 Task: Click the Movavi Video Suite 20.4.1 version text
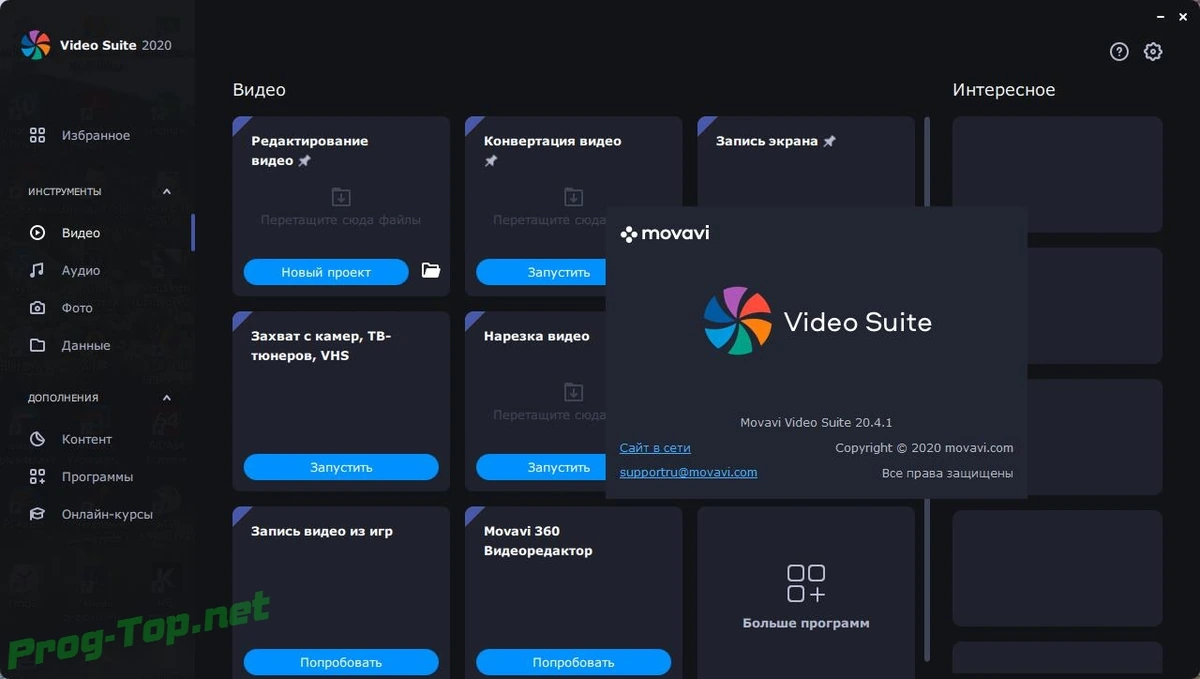(816, 422)
